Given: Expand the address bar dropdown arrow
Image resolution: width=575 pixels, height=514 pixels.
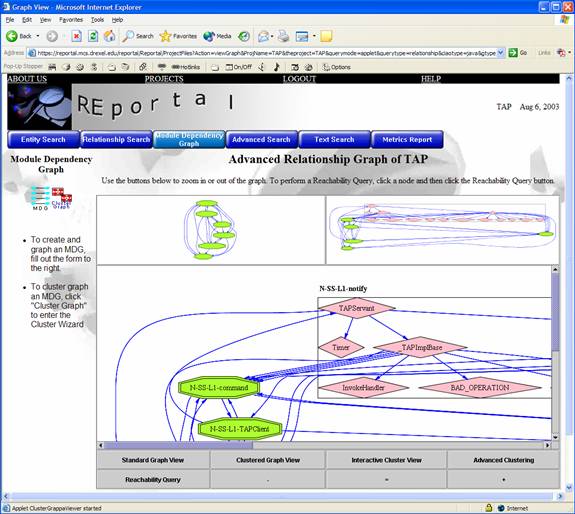Looking at the screenshot, I should tap(501, 53).
